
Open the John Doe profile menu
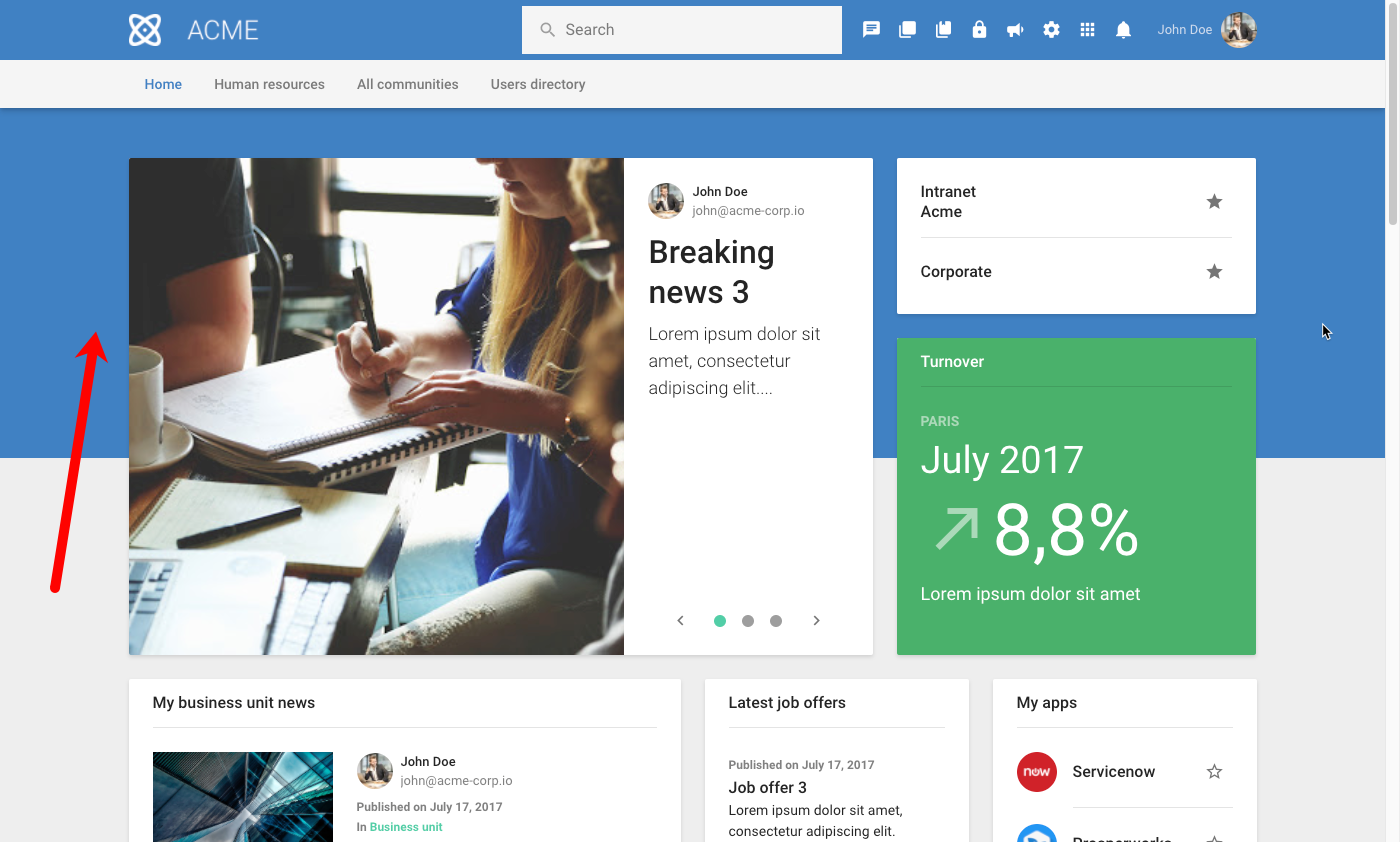pos(1207,29)
